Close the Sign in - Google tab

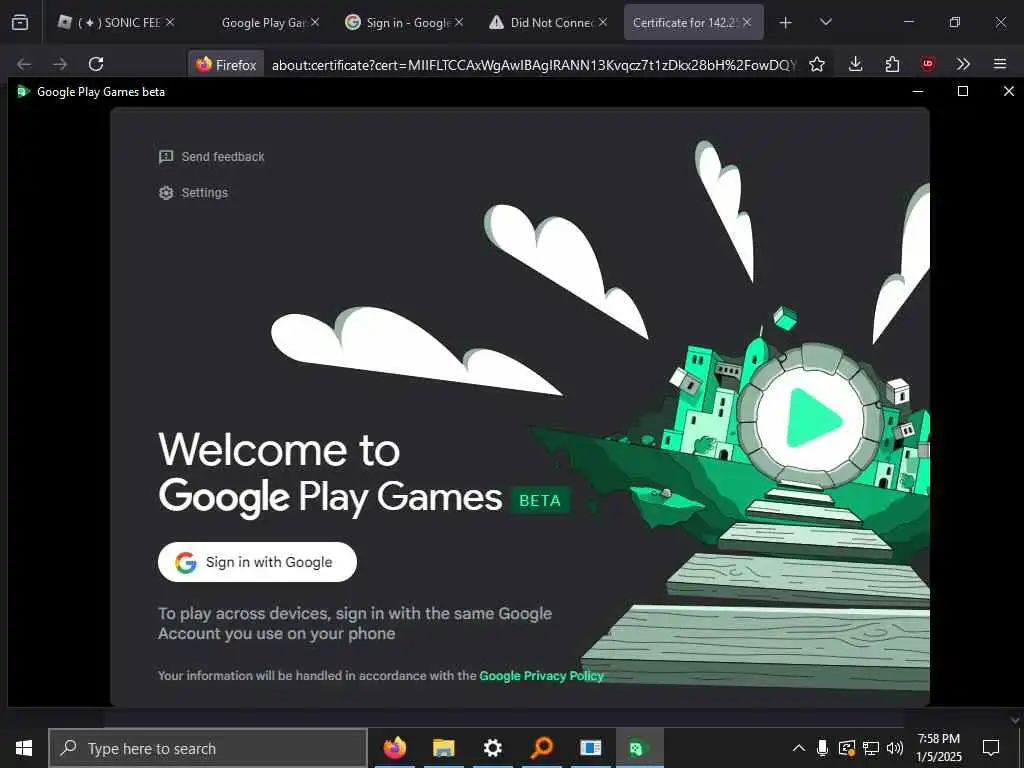[x=459, y=22]
